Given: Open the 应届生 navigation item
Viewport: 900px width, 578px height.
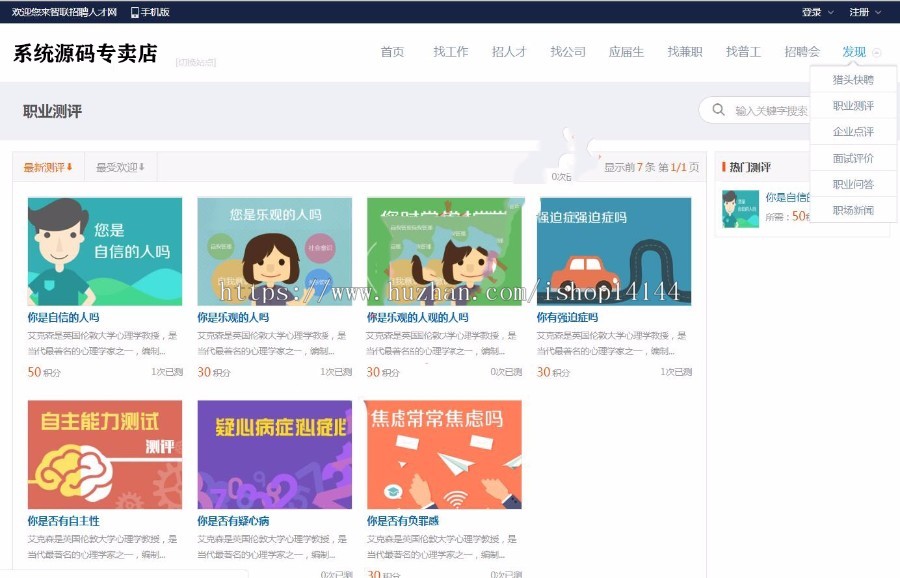Looking at the screenshot, I should pyautogui.click(x=626, y=52).
